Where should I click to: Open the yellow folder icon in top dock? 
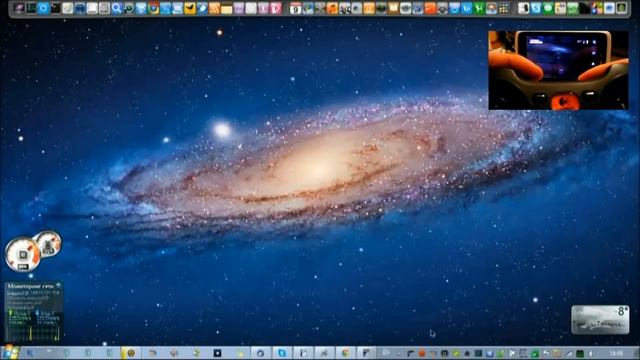(227, 8)
